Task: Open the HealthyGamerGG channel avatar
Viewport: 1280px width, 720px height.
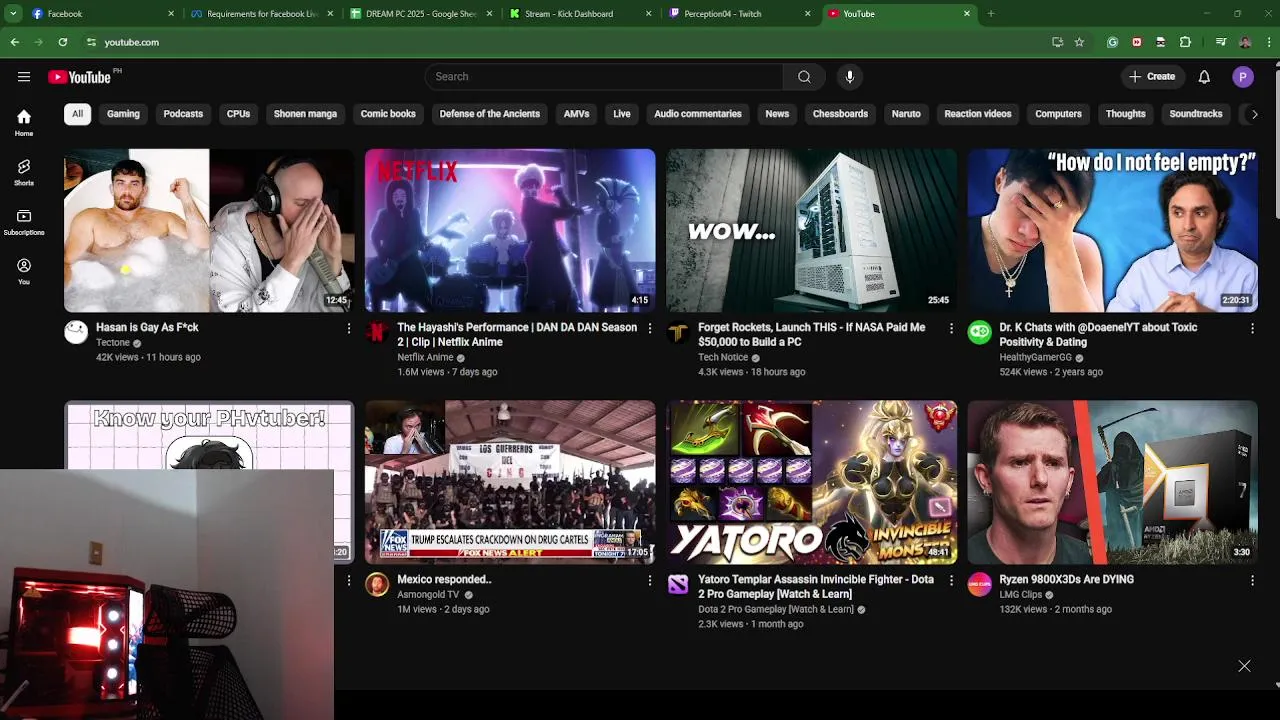Action: 979,333
